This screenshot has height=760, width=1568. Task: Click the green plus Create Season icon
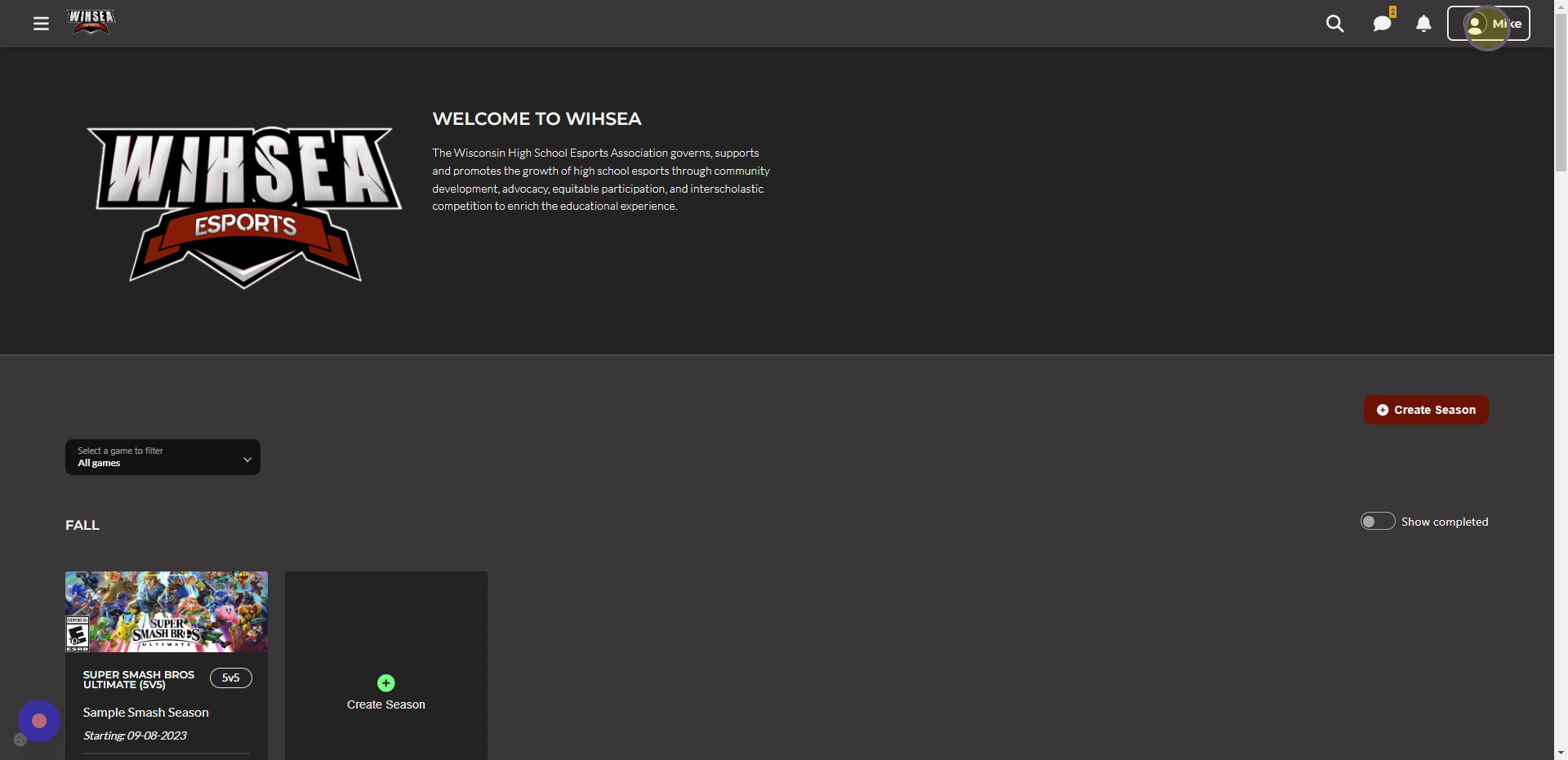click(x=386, y=682)
